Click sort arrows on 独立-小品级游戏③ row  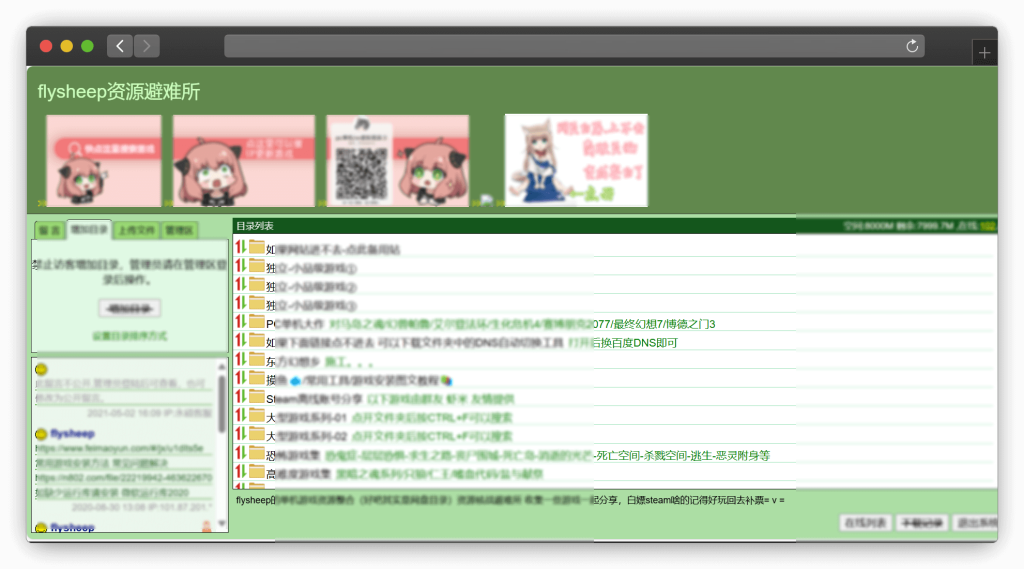pyautogui.click(x=241, y=303)
